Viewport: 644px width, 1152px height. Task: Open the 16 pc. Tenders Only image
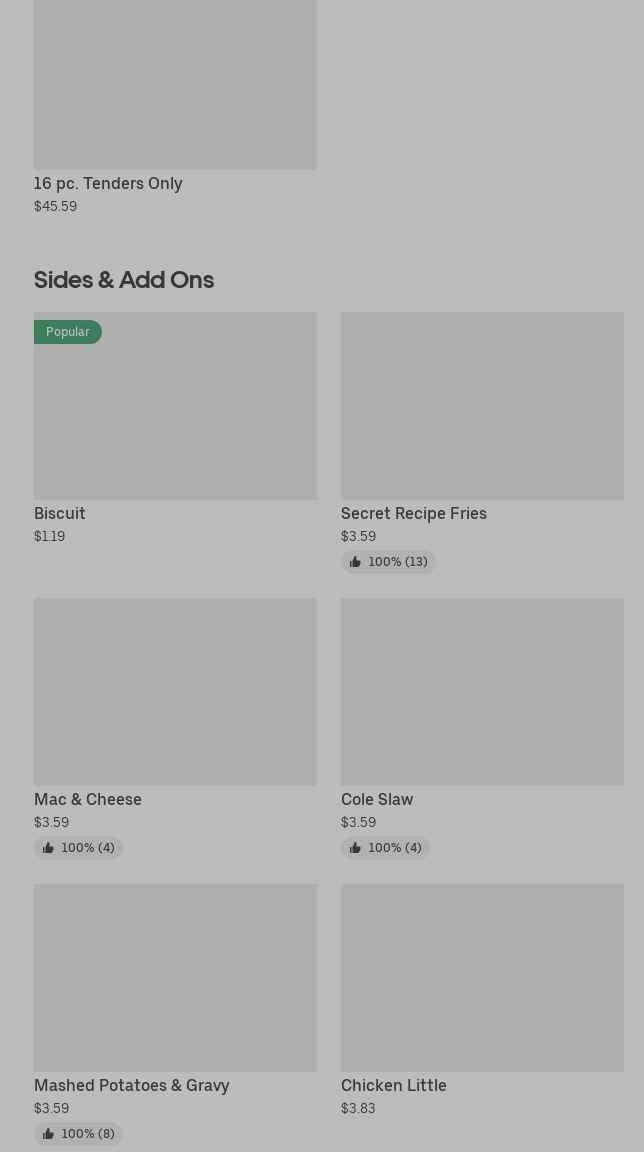click(175, 85)
